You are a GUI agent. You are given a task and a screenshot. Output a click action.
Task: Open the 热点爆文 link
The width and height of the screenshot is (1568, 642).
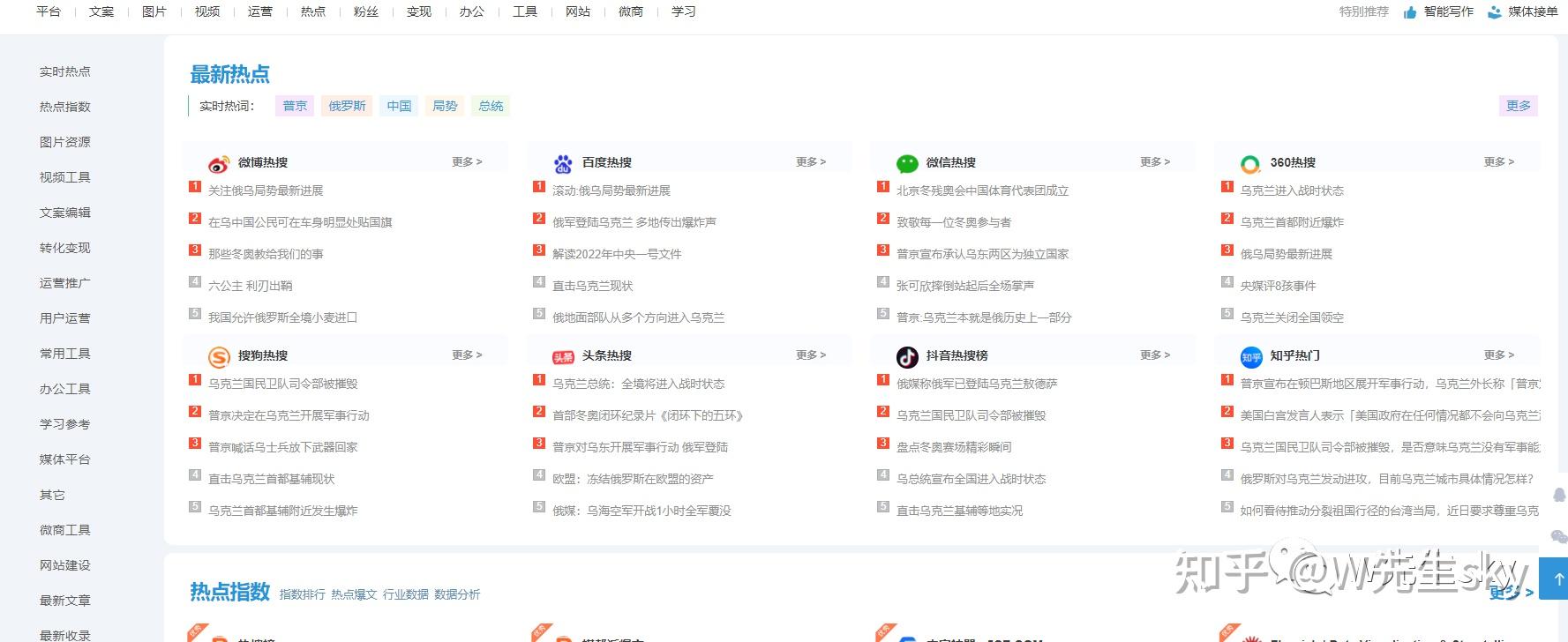click(x=354, y=594)
